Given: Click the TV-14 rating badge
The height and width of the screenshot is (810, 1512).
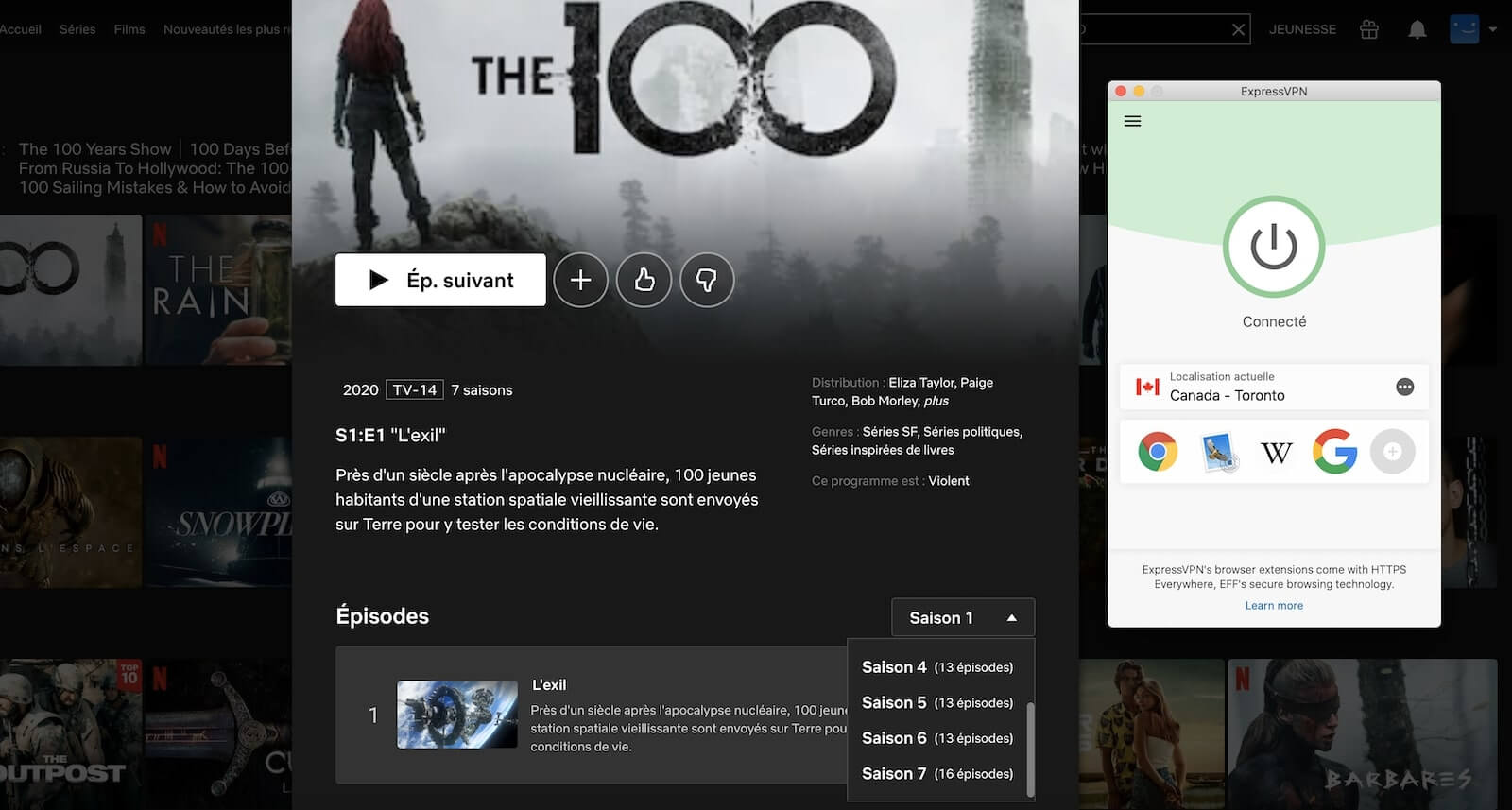Looking at the screenshot, I should (415, 389).
